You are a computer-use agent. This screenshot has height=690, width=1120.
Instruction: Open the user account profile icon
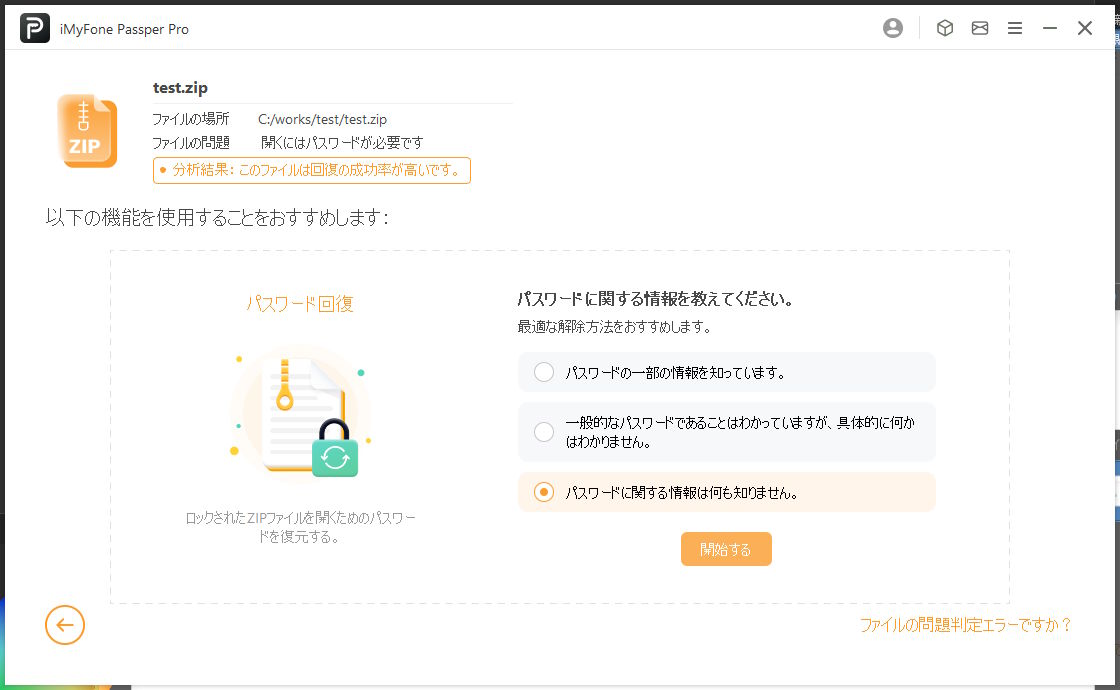pos(893,29)
